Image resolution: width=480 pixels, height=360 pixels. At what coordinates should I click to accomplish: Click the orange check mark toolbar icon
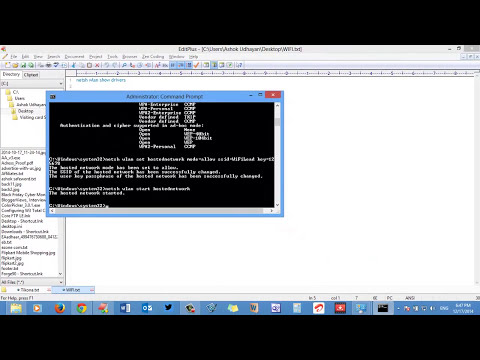click(x=196, y=65)
